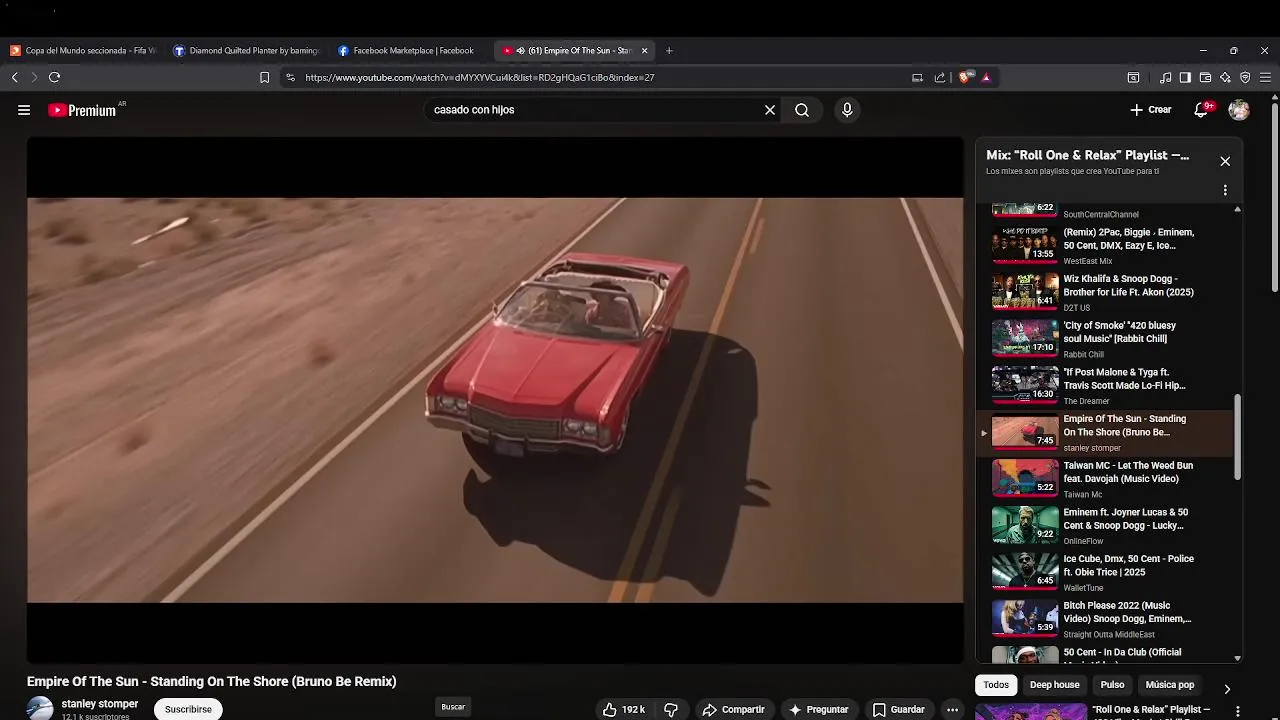This screenshot has width=1280, height=720.
Task: Open the tab search icon in toolbar
Action: coord(1133,77)
